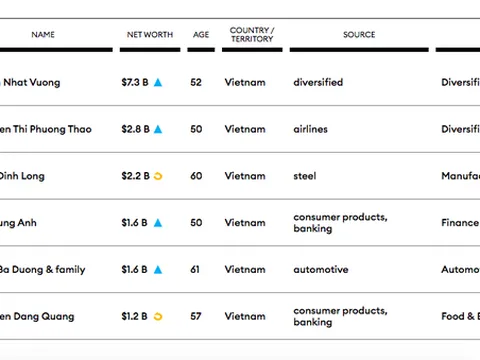The width and height of the screenshot is (480, 360).
Task: Open Thi Phuong Thao profile link
Action: click(x=46, y=129)
